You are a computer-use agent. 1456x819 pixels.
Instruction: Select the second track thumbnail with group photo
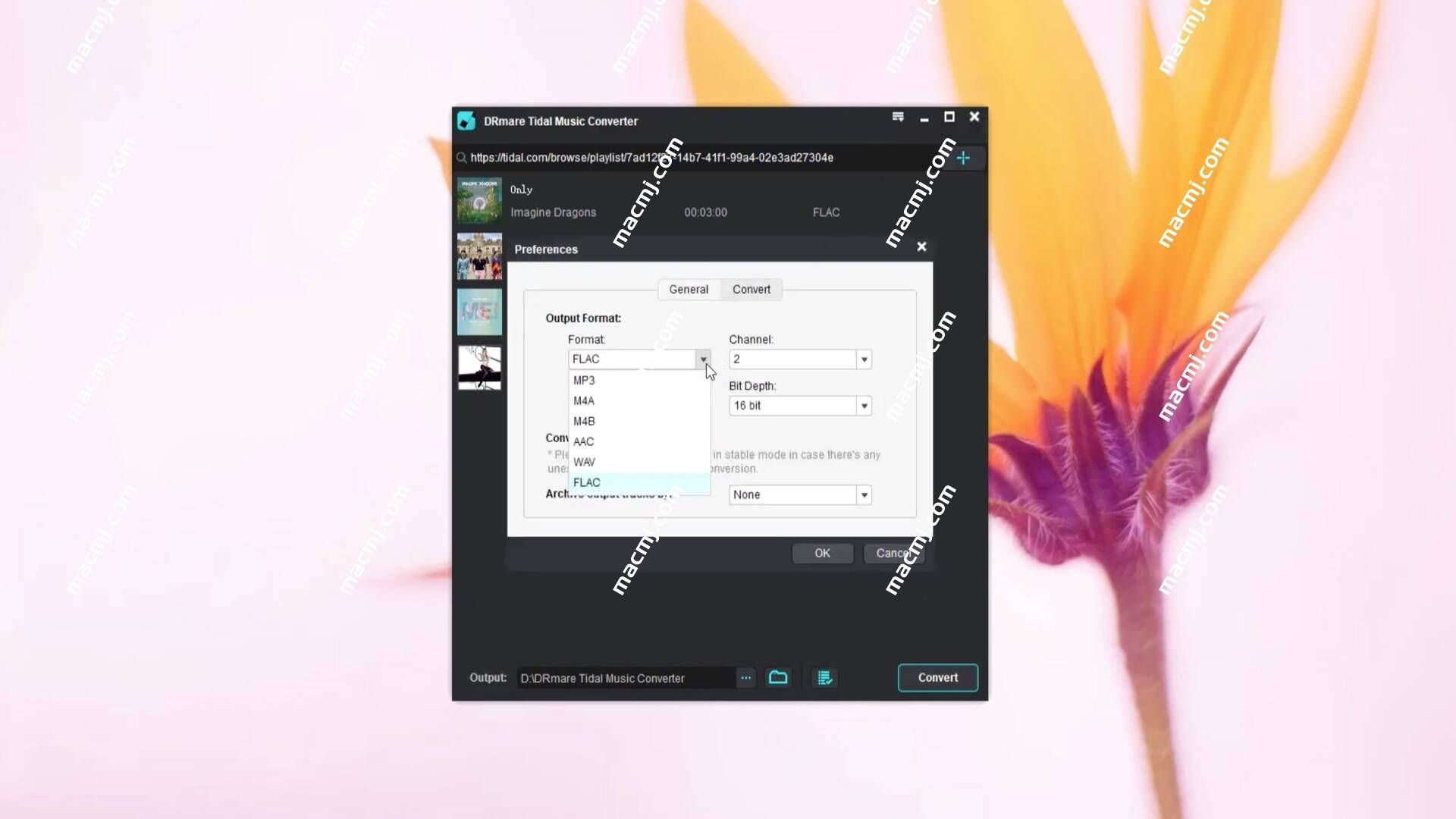(x=479, y=256)
